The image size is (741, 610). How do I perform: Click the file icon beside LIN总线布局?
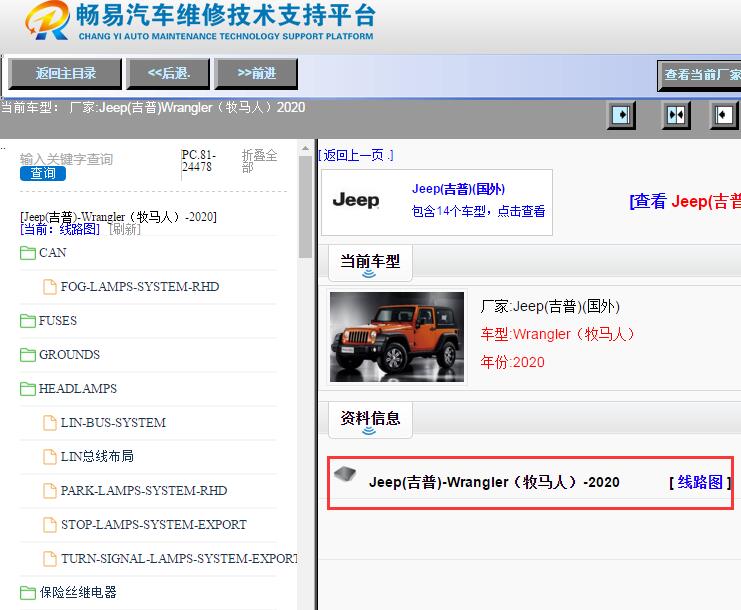point(50,457)
